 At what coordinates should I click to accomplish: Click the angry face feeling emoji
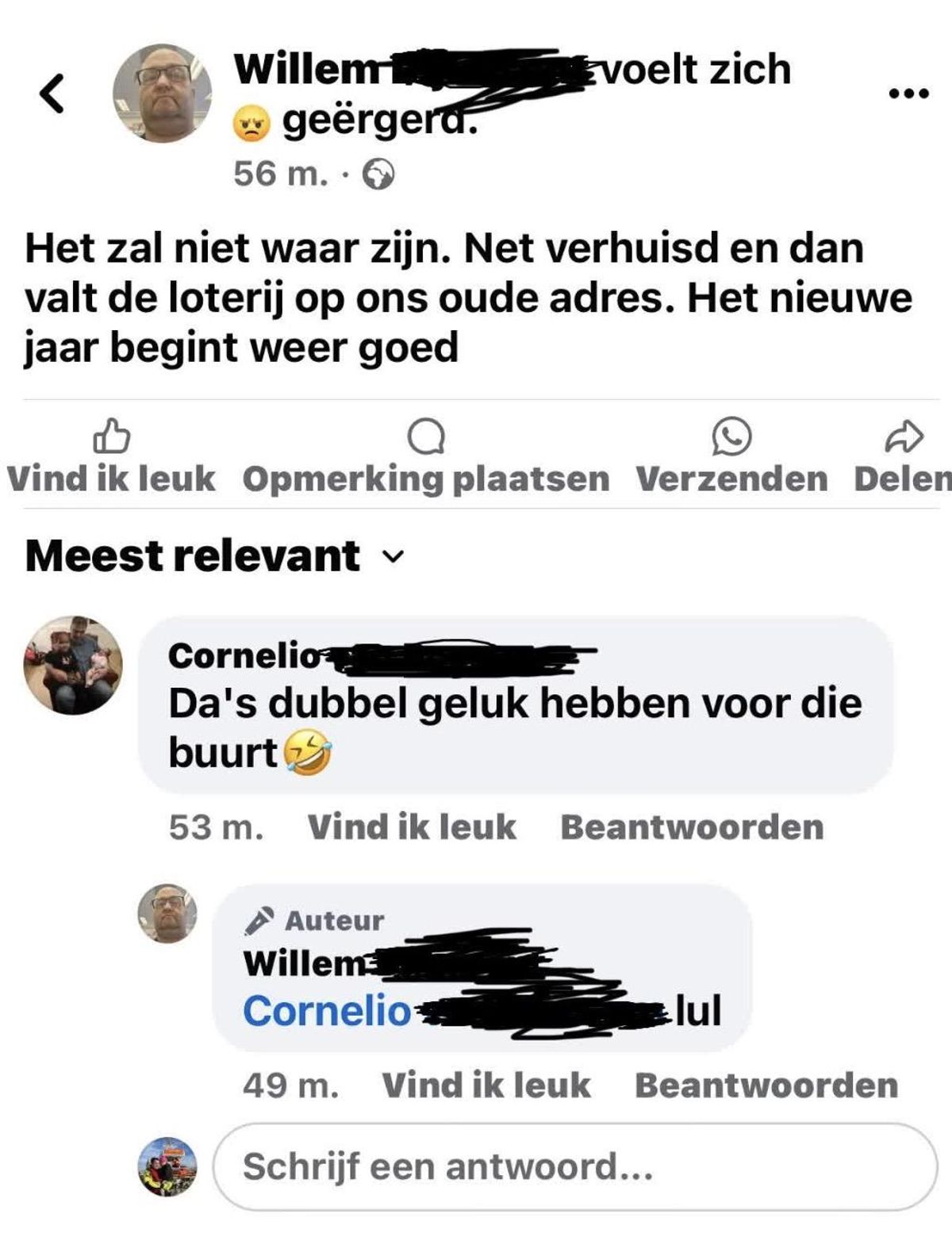(251, 124)
